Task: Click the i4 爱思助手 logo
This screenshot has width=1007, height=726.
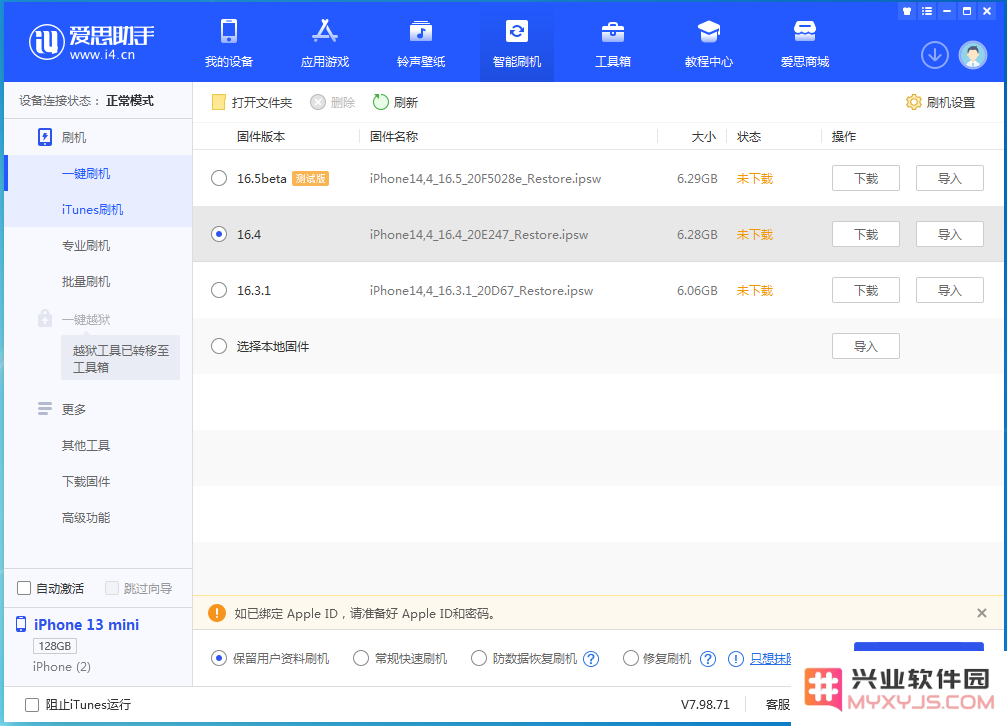Action: tap(91, 42)
